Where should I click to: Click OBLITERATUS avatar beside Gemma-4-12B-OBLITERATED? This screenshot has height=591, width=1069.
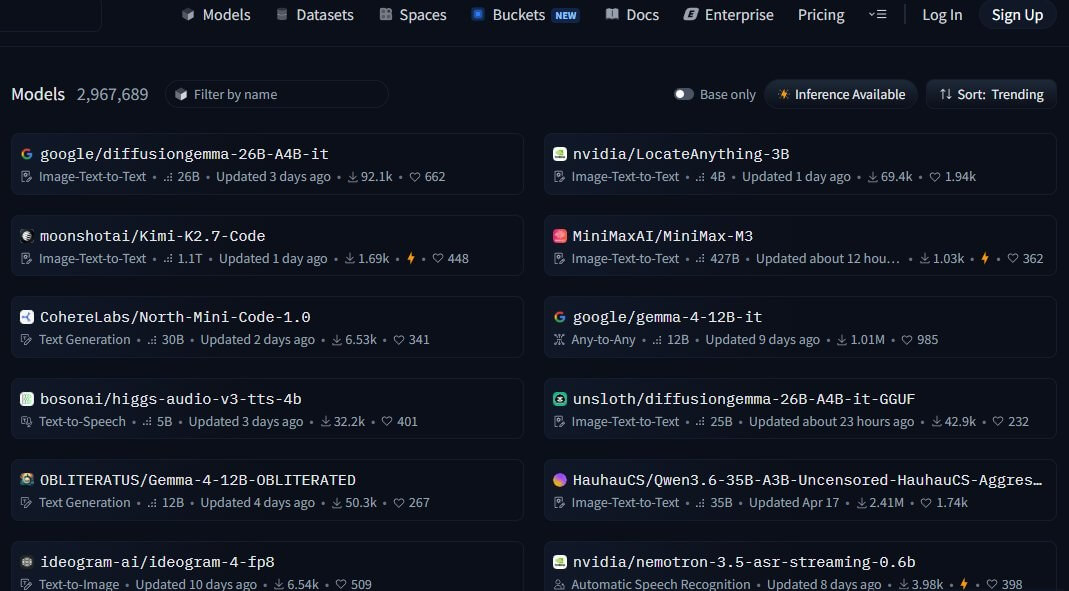(x=27, y=480)
